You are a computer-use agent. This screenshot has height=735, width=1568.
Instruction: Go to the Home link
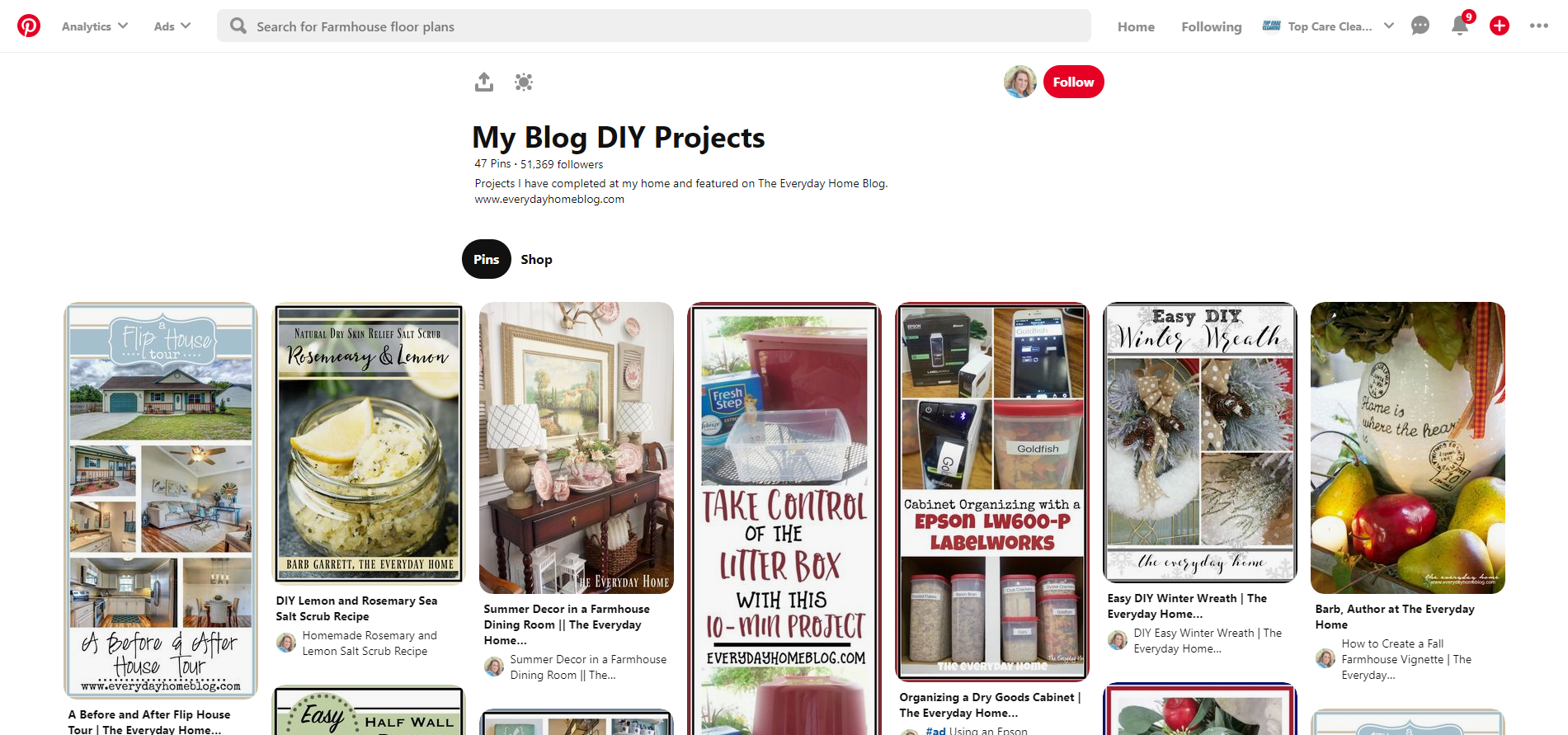(1136, 26)
